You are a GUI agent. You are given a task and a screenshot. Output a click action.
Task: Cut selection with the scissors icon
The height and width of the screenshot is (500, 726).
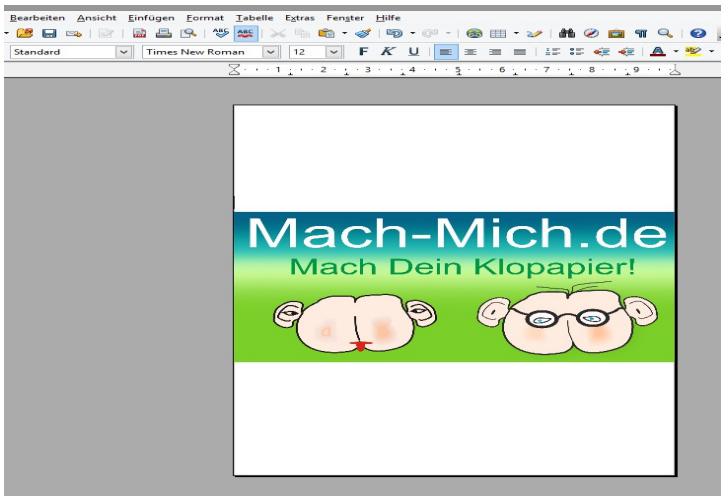point(278,33)
